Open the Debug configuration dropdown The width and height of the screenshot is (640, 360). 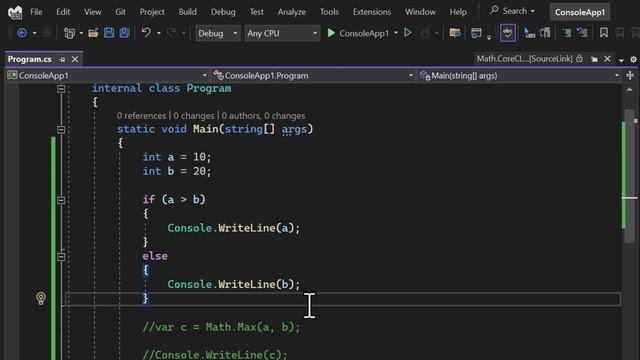pyautogui.click(x=218, y=33)
